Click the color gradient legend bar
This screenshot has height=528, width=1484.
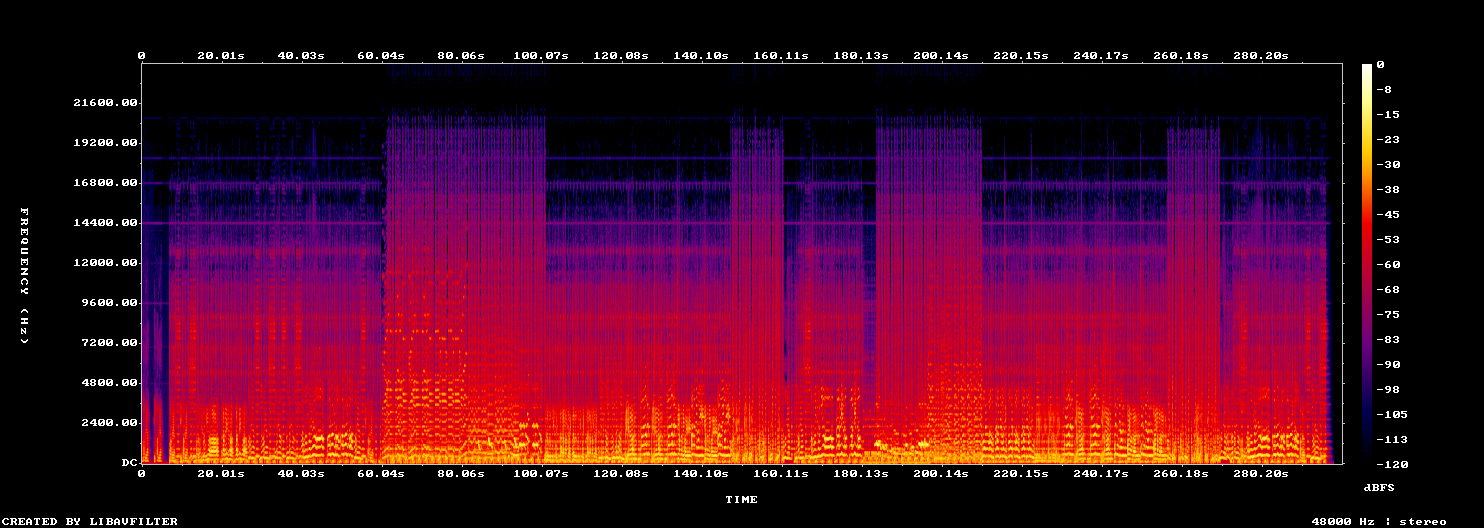click(1367, 263)
